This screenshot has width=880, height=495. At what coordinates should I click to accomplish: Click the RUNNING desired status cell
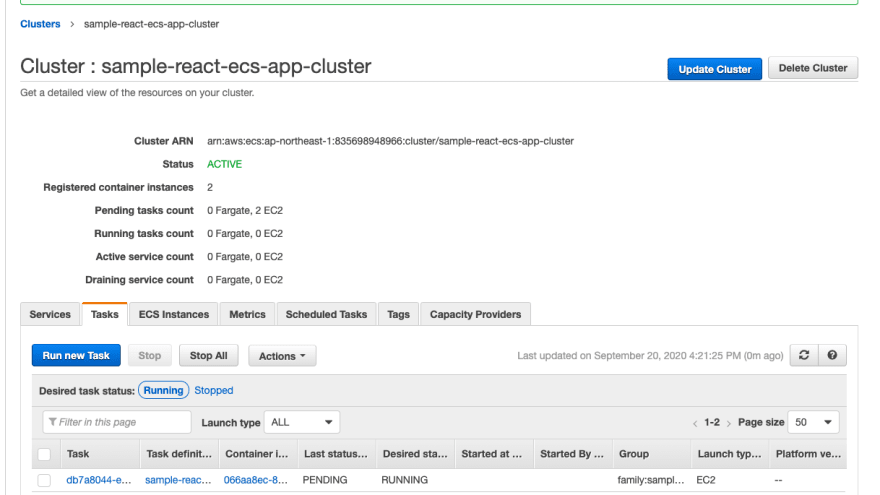(x=405, y=480)
